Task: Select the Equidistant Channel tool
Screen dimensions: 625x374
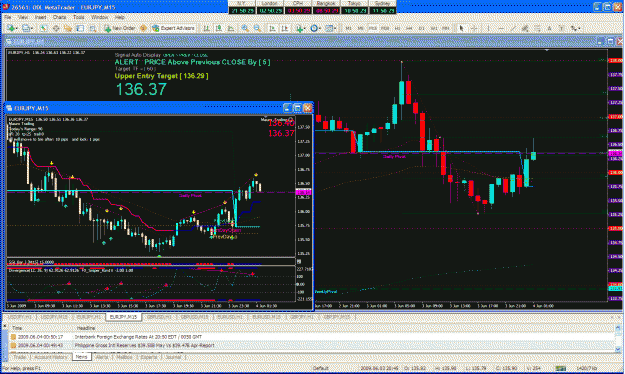Action: (x=525, y=28)
